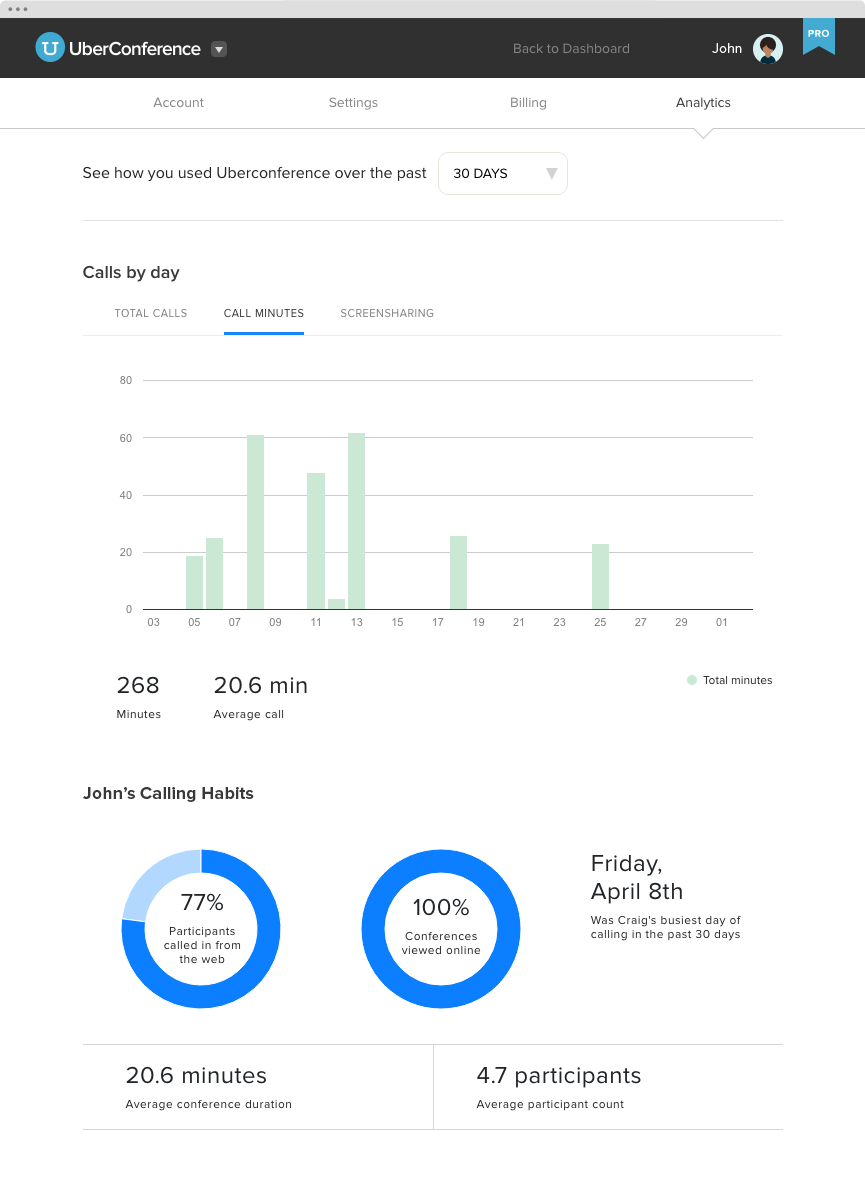This screenshot has height=1198, width=865.
Task: Select the CALL MINUTES chart tab
Action: click(264, 313)
